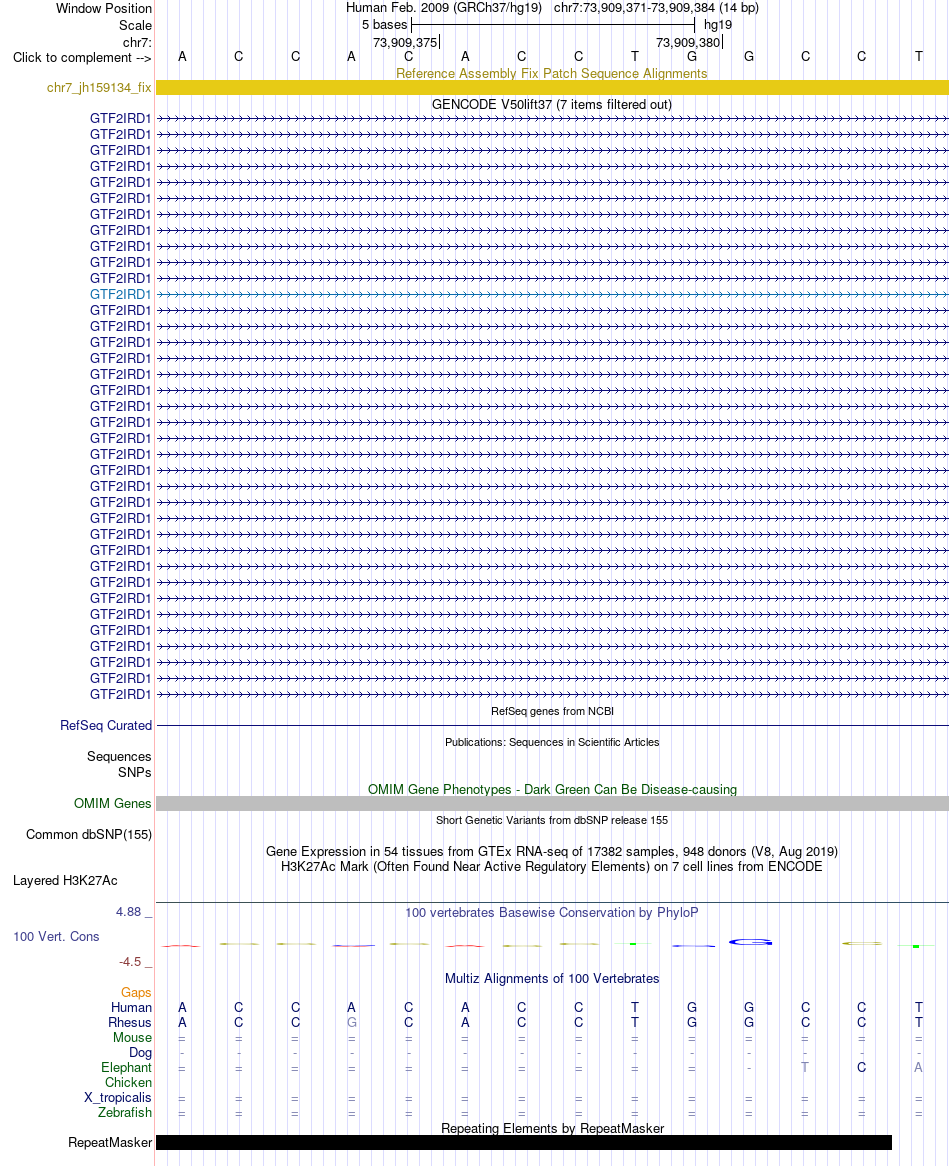This screenshot has height=1166, width=950.
Task: Click the orange Gaps label
Action: [x=136, y=993]
